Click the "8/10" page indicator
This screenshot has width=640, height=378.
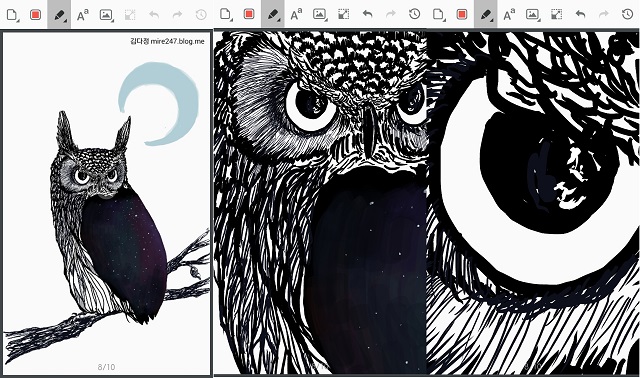(x=107, y=367)
